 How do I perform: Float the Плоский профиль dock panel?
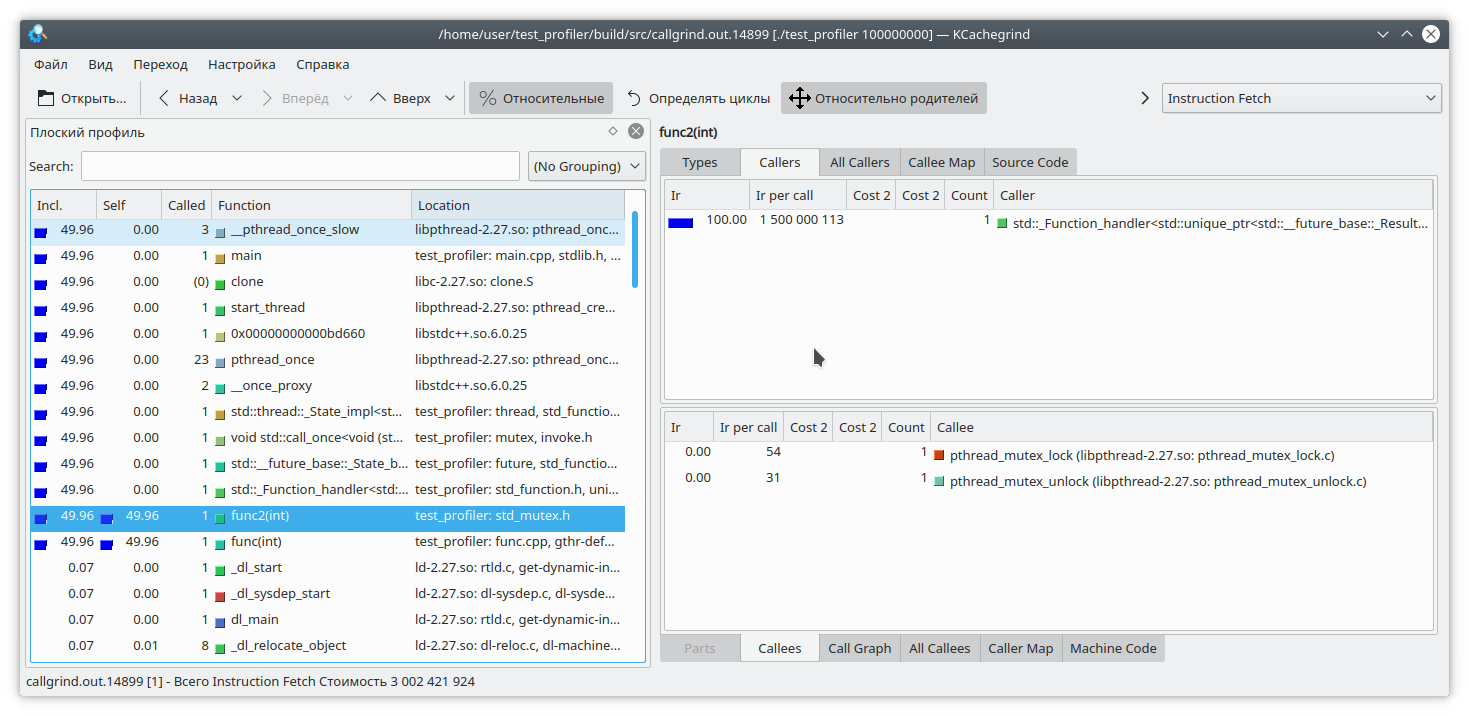[613, 131]
